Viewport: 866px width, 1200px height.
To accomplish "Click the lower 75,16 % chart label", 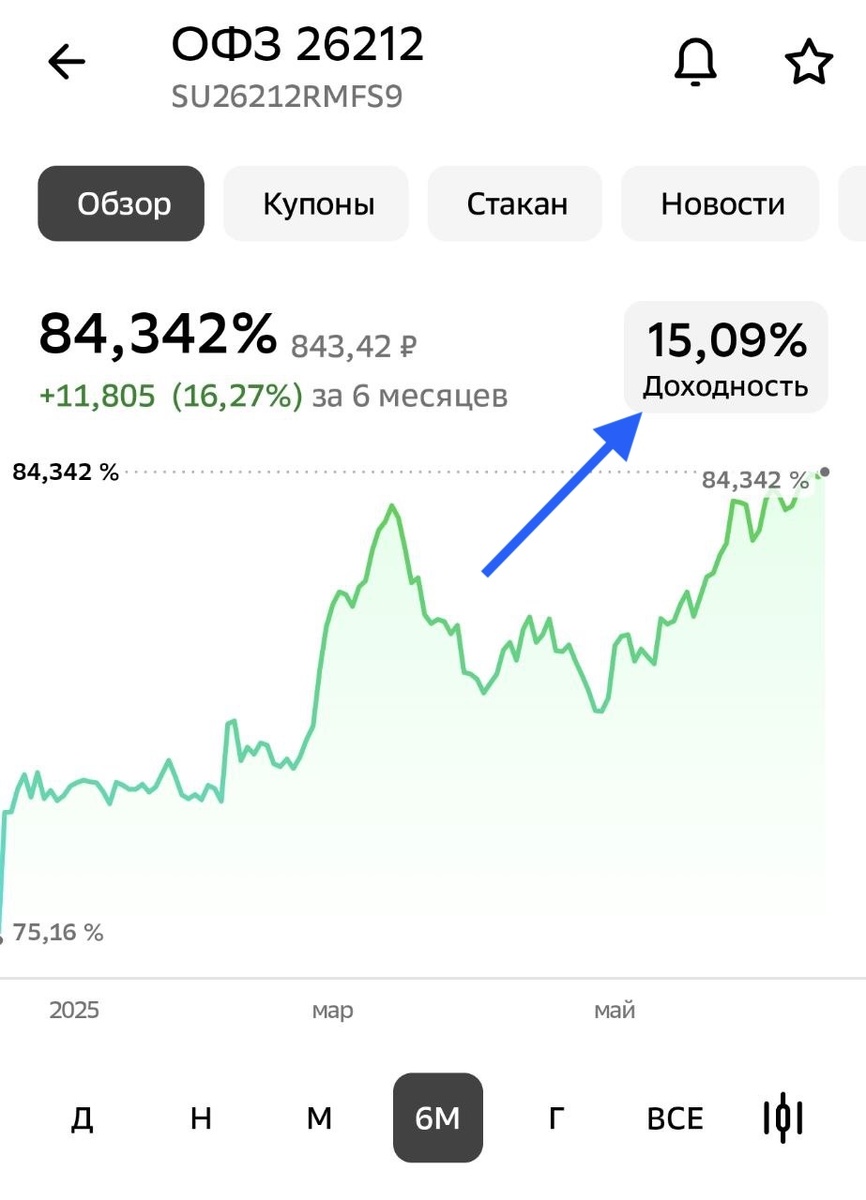I will (55, 932).
